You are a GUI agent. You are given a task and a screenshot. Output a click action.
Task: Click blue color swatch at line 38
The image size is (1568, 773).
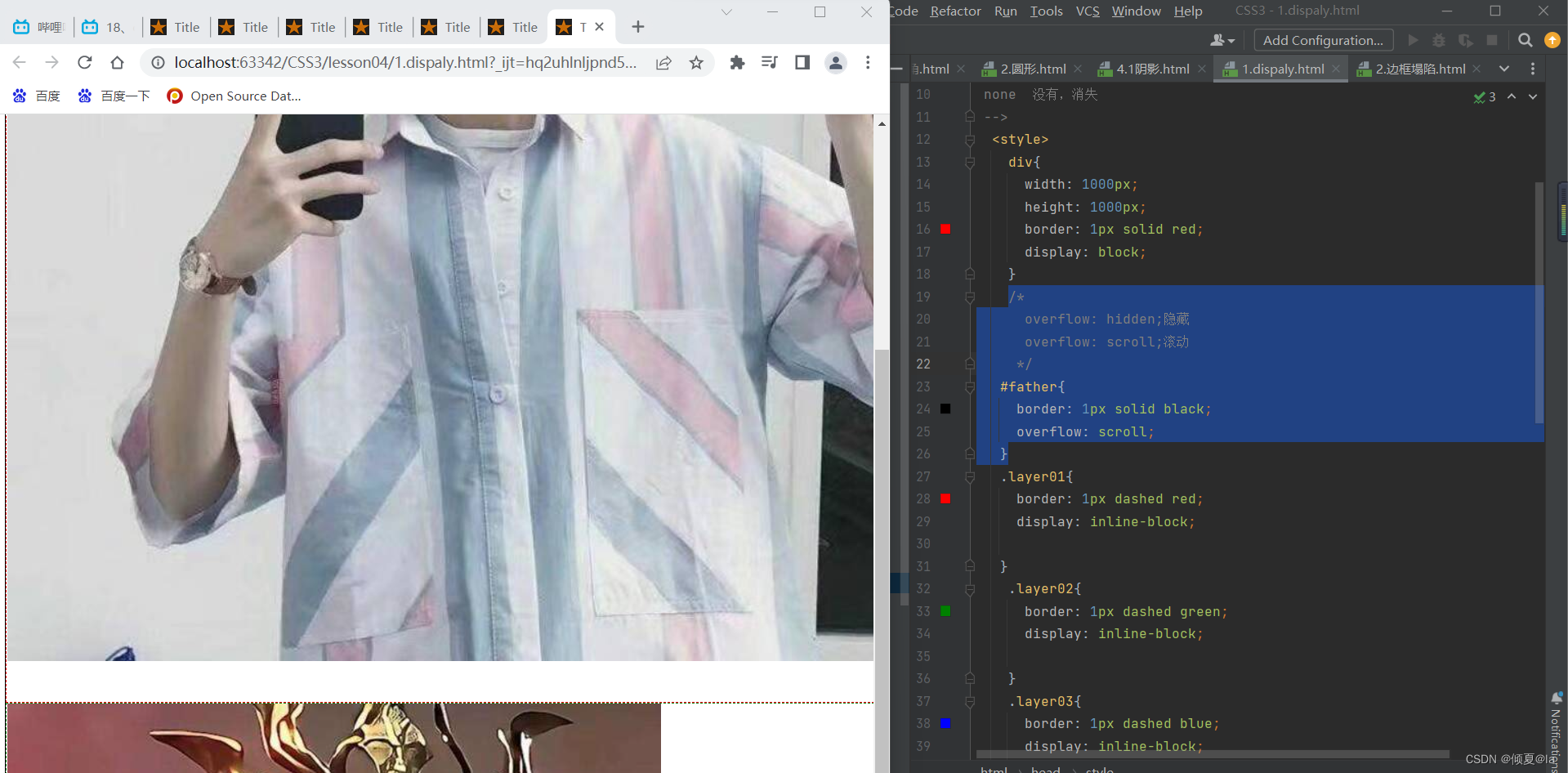pos(945,724)
